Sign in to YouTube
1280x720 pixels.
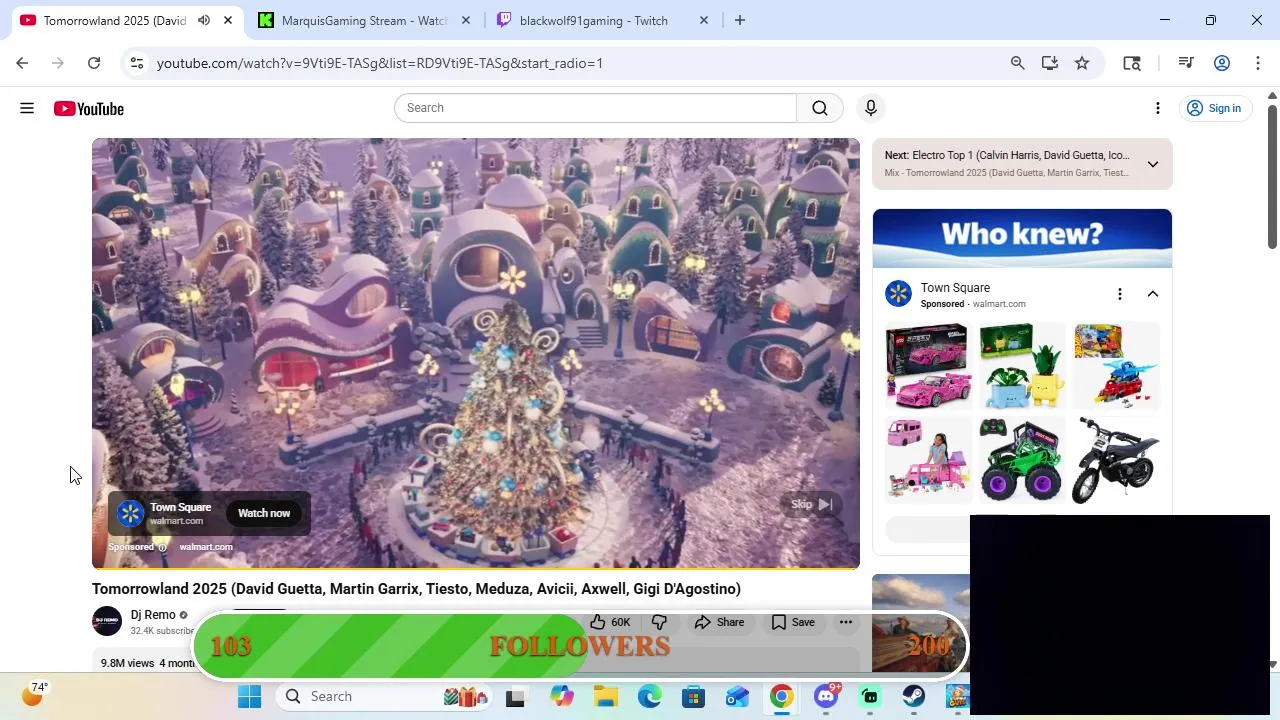click(1214, 108)
